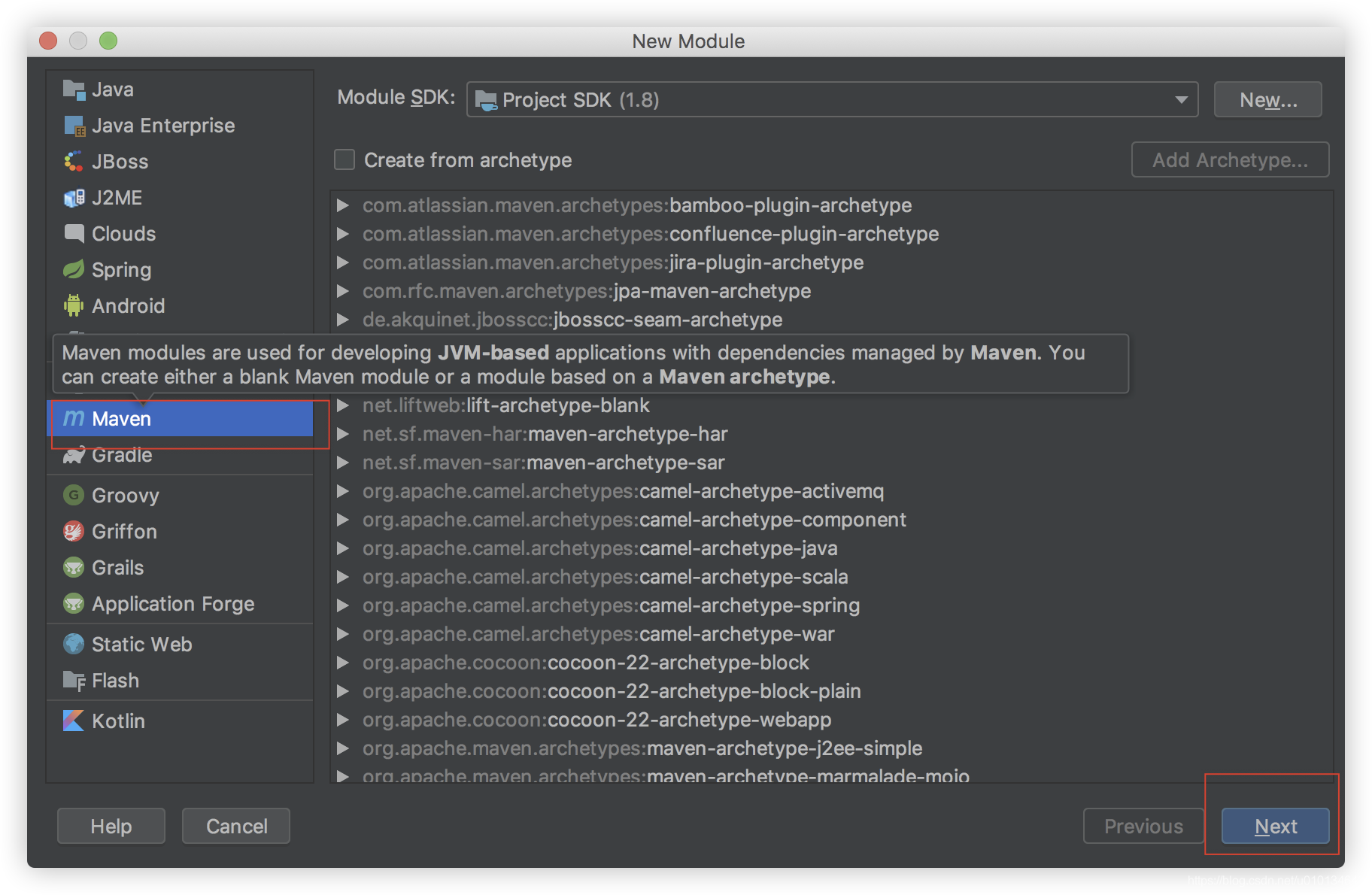The height and width of the screenshot is (895, 1372).
Task: Expand maven-archetype-har entry
Action: click(343, 434)
